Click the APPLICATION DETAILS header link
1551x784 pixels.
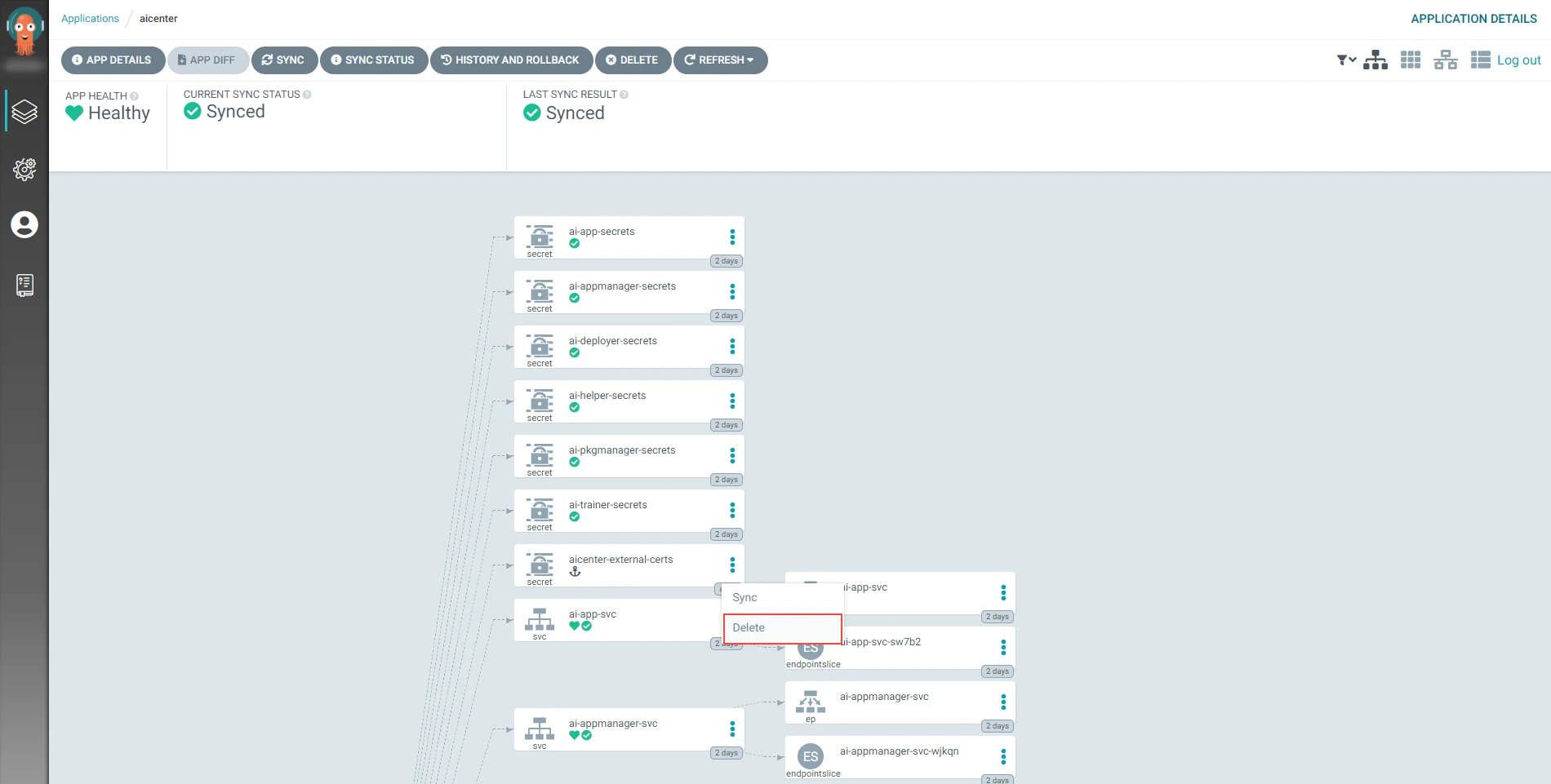(x=1473, y=19)
